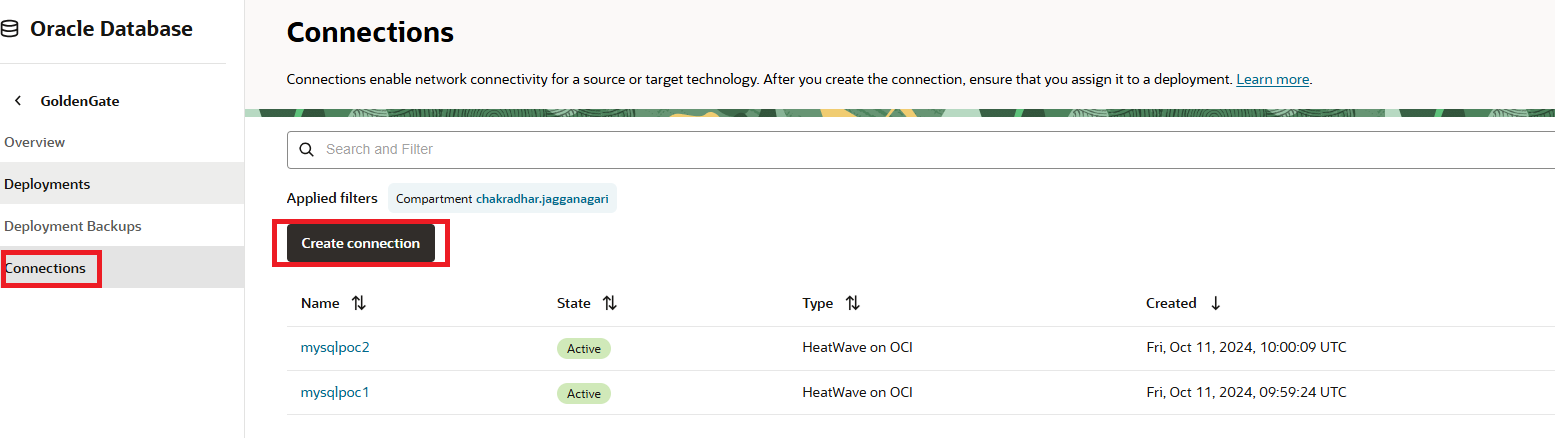Select Connections in the sidebar
The width and height of the screenshot is (1555, 438).
(45, 268)
